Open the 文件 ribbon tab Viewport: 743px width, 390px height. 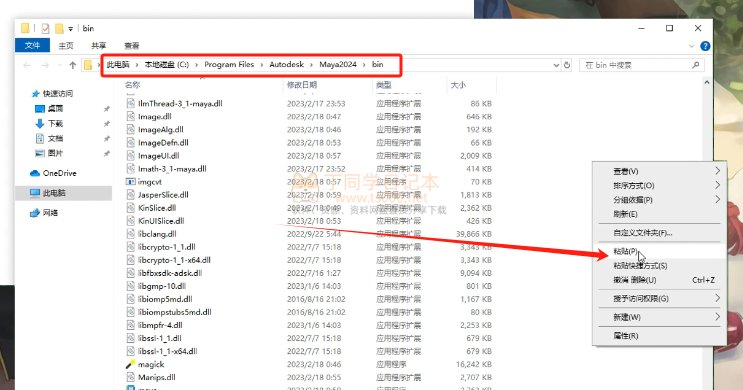point(32,45)
